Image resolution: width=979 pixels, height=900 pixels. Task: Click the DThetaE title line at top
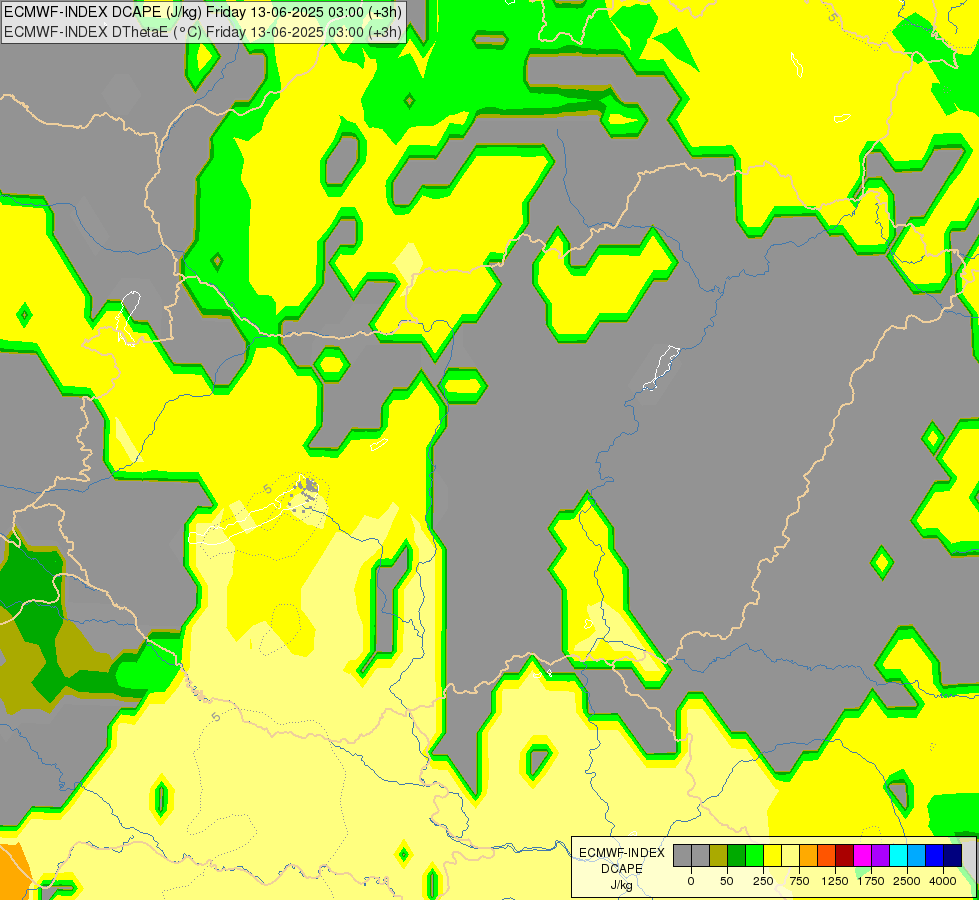(x=203, y=31)
